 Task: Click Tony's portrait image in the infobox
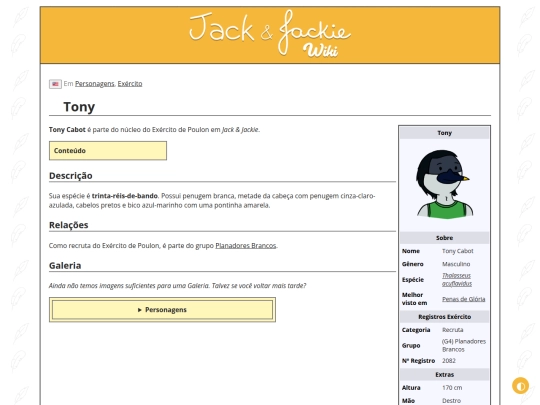coord(444,184)
